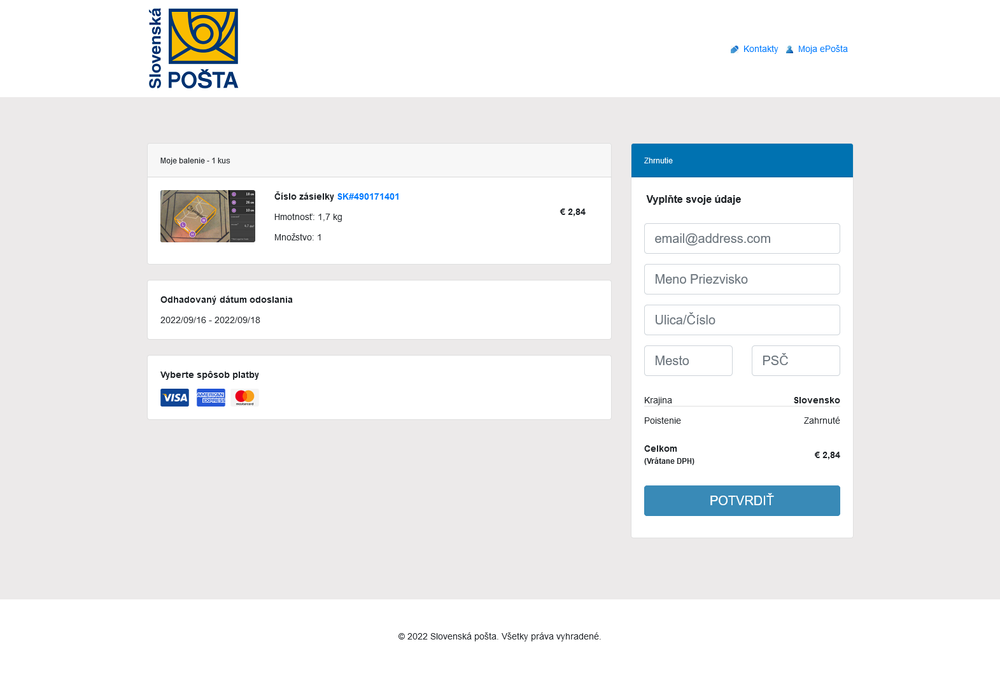Image resolution: width=1000 pixels, height=673 pixels.
Task: Click into the Mesto city field
Action: (688, 361)
